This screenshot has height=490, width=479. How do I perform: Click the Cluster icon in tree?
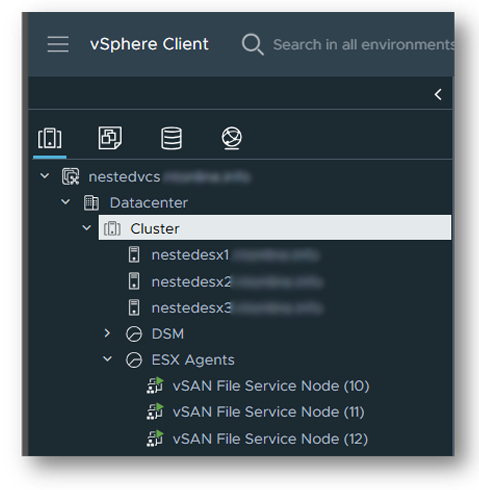(112, 229)
